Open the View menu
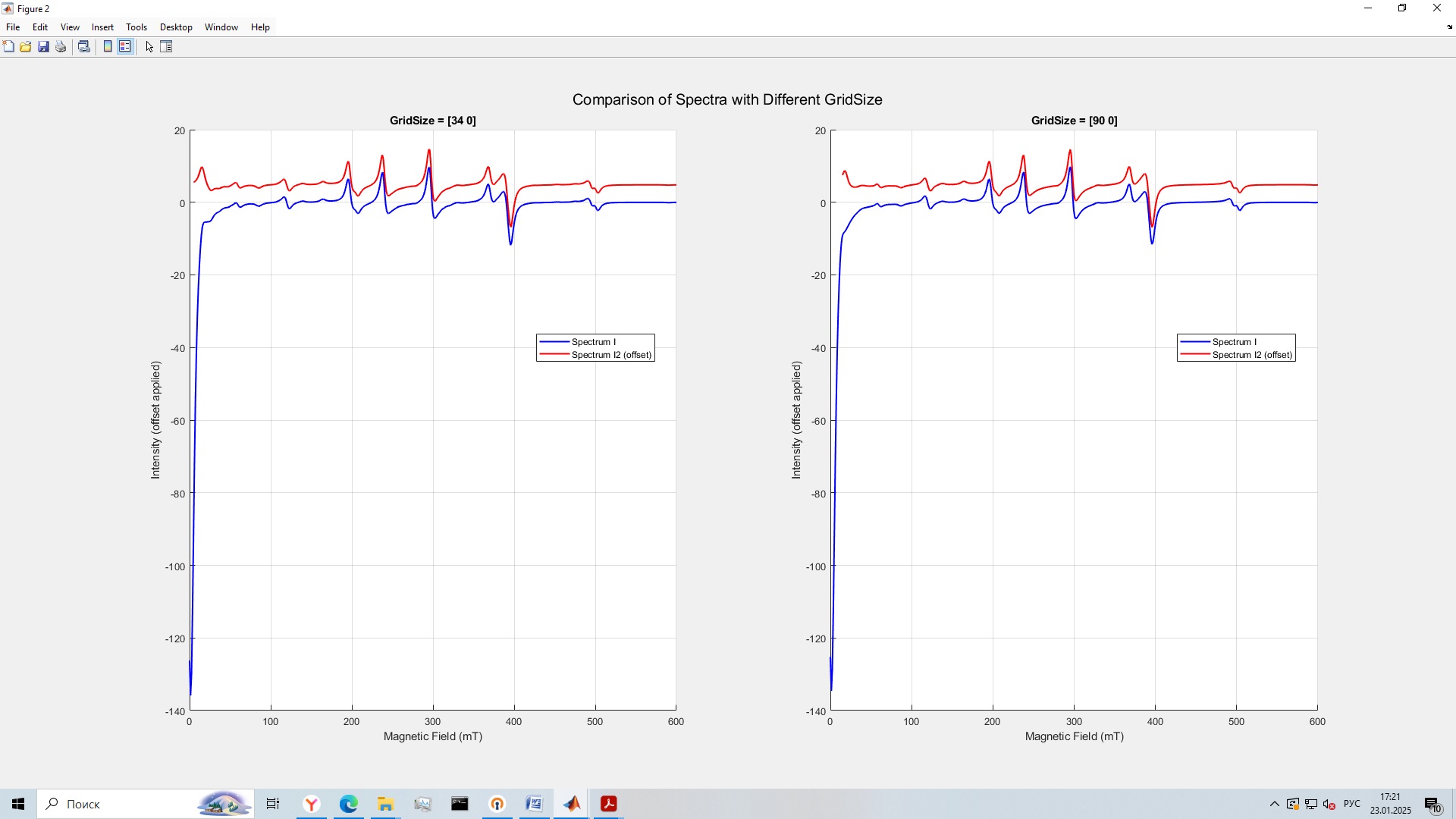The height and width of the screenshot is (819, 1456). [70, 27]
